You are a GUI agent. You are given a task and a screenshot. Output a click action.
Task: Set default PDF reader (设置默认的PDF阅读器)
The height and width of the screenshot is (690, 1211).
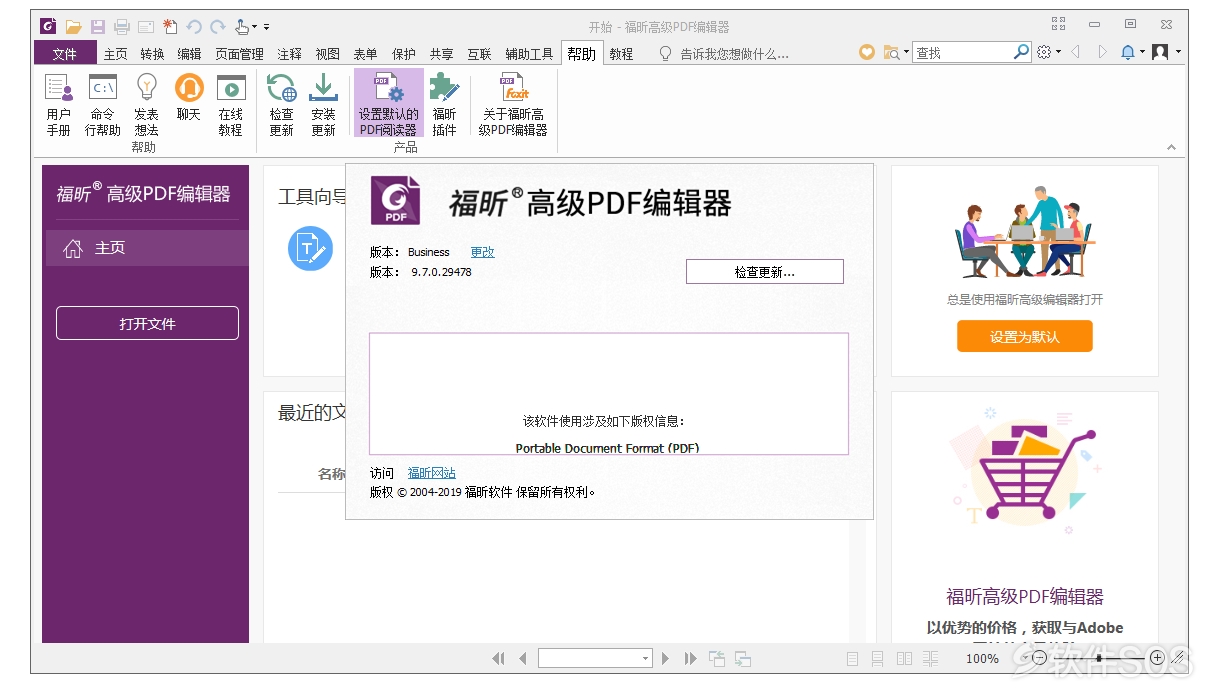point(388,105)
